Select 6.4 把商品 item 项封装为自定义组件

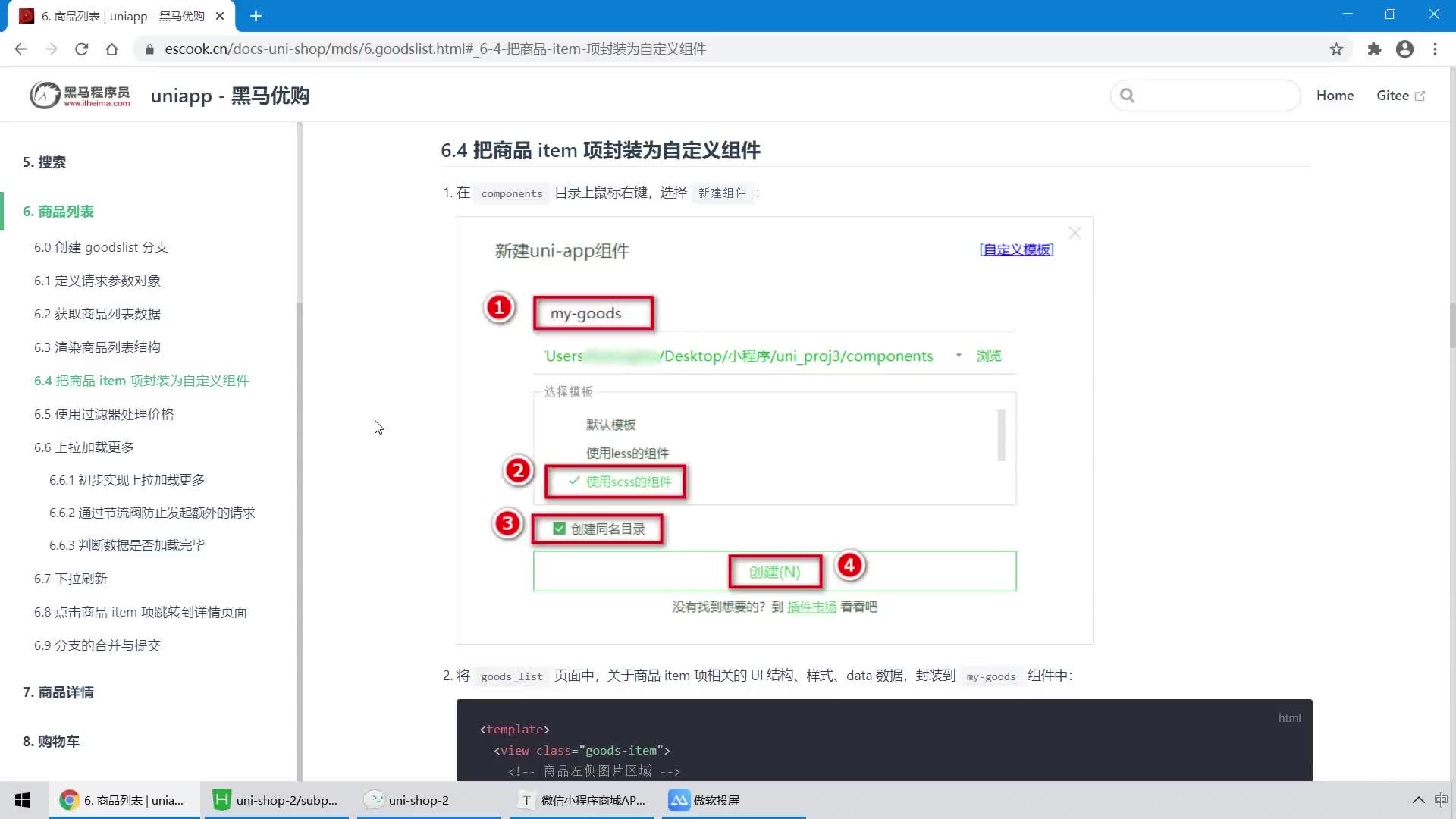[x=141, y=381]
